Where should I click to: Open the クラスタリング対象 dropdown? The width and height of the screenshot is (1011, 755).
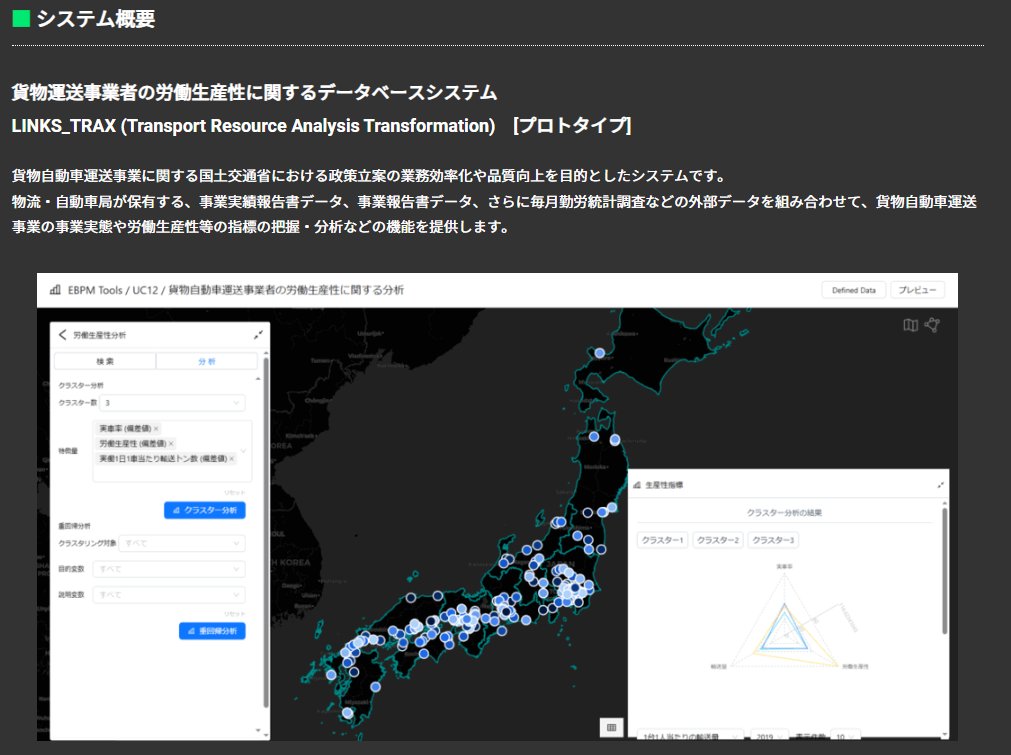tap(182, 544)
